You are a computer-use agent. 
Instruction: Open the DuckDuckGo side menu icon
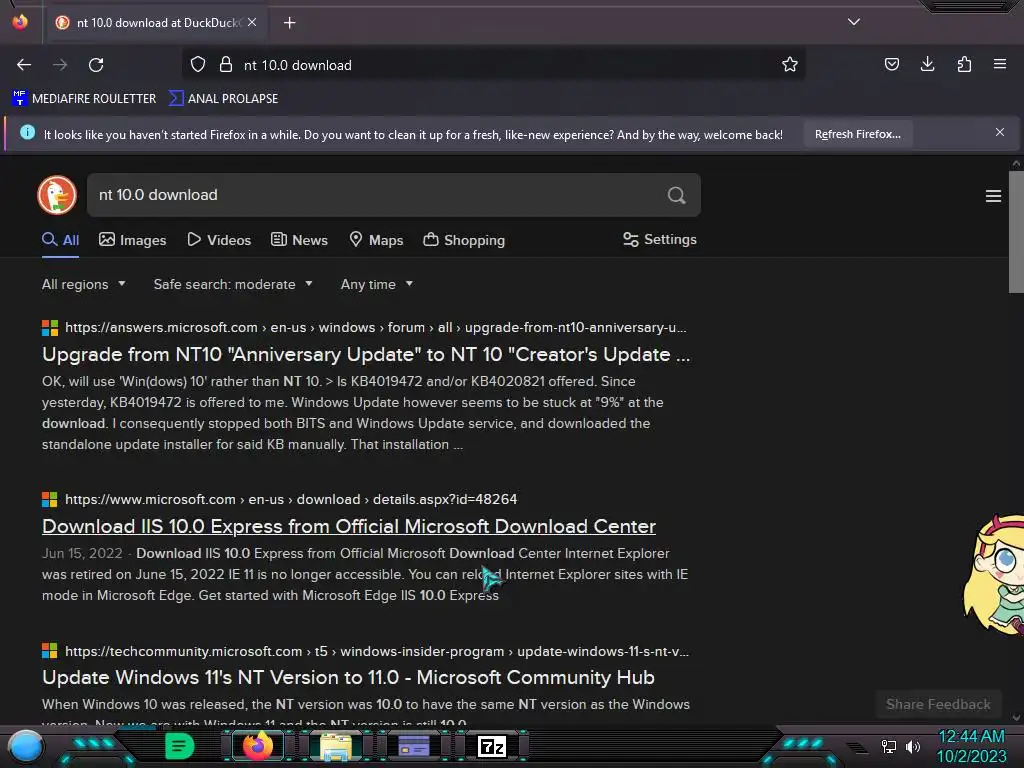click(993, 196)
